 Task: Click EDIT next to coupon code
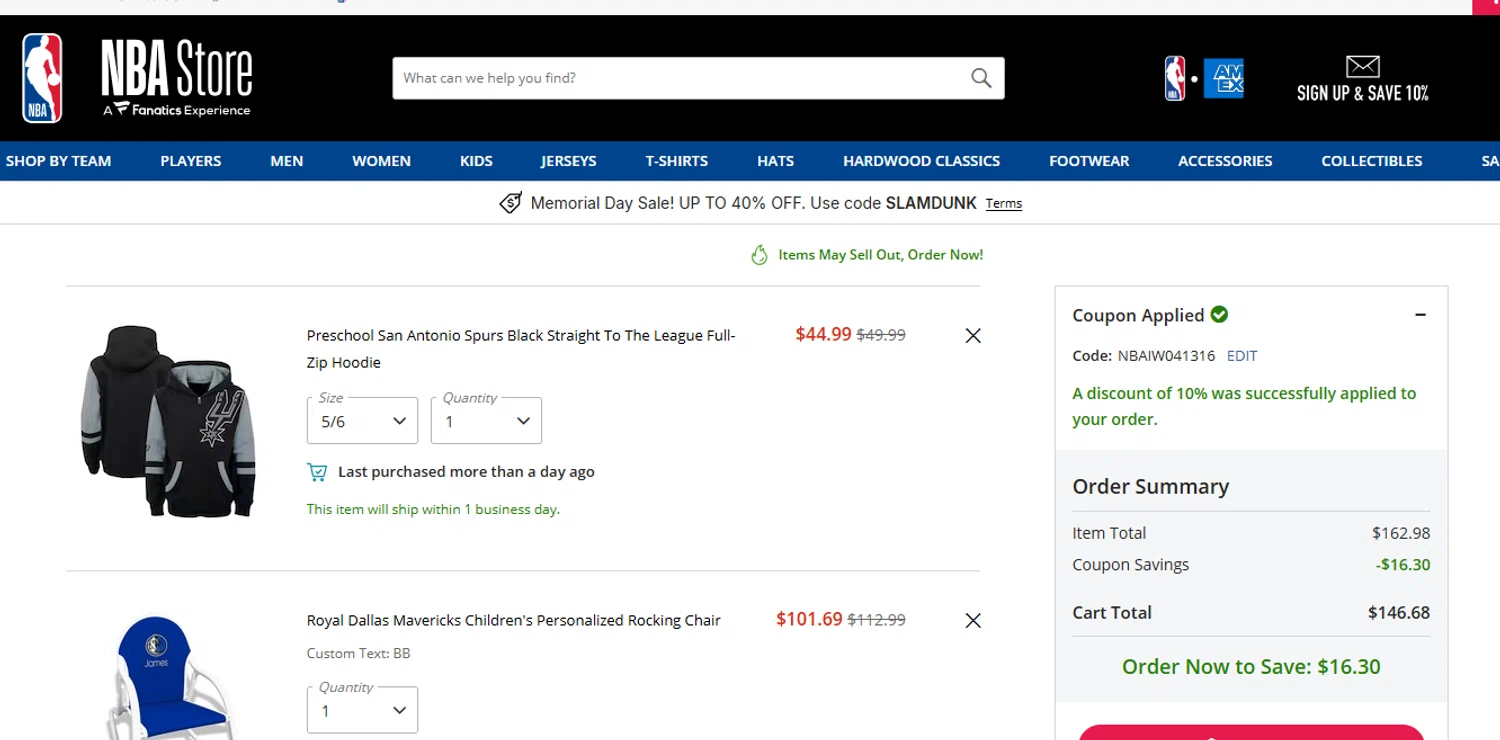click(x=1242, y=356)
